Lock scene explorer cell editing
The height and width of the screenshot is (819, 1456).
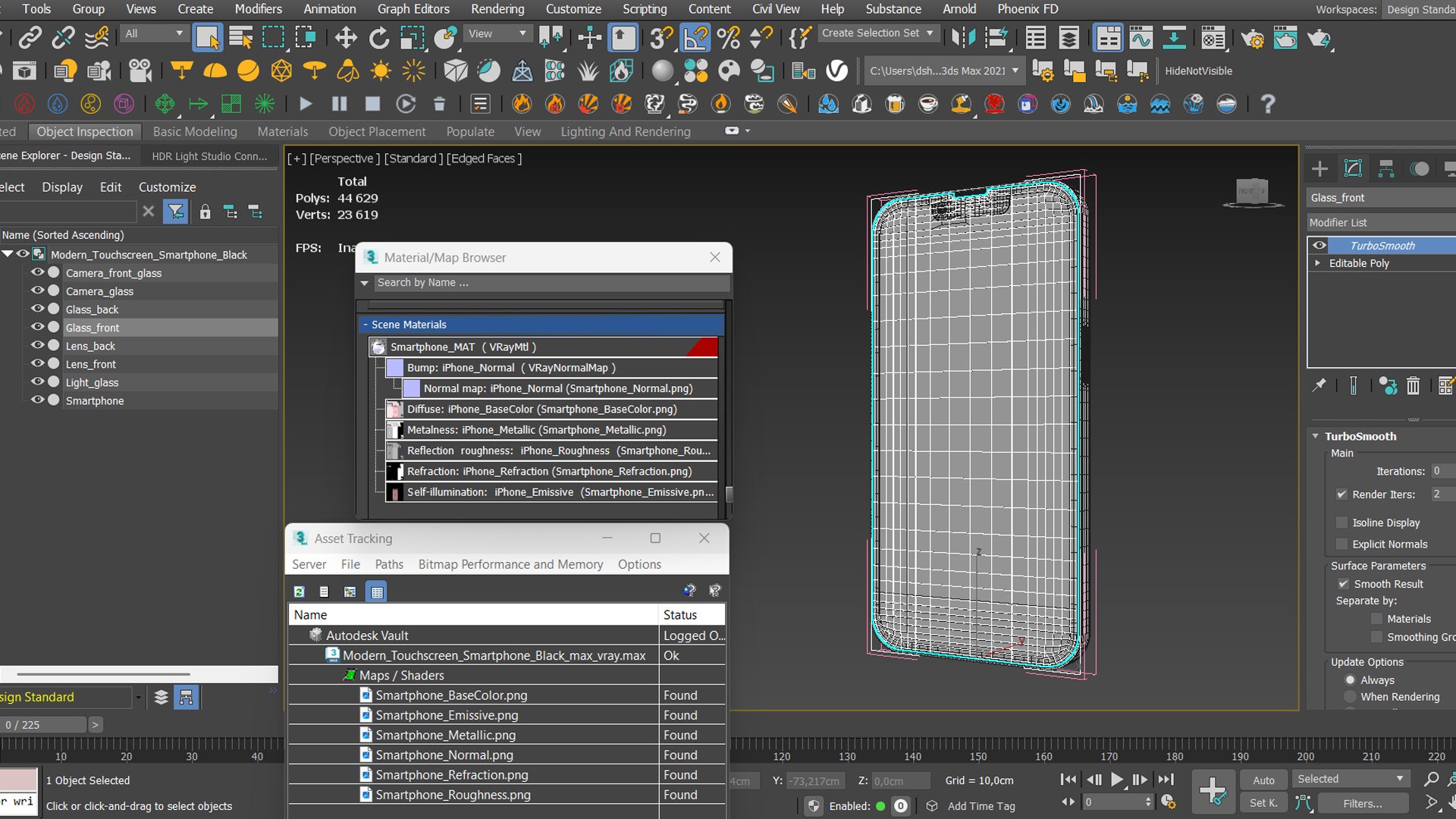[x=205, y=212]
